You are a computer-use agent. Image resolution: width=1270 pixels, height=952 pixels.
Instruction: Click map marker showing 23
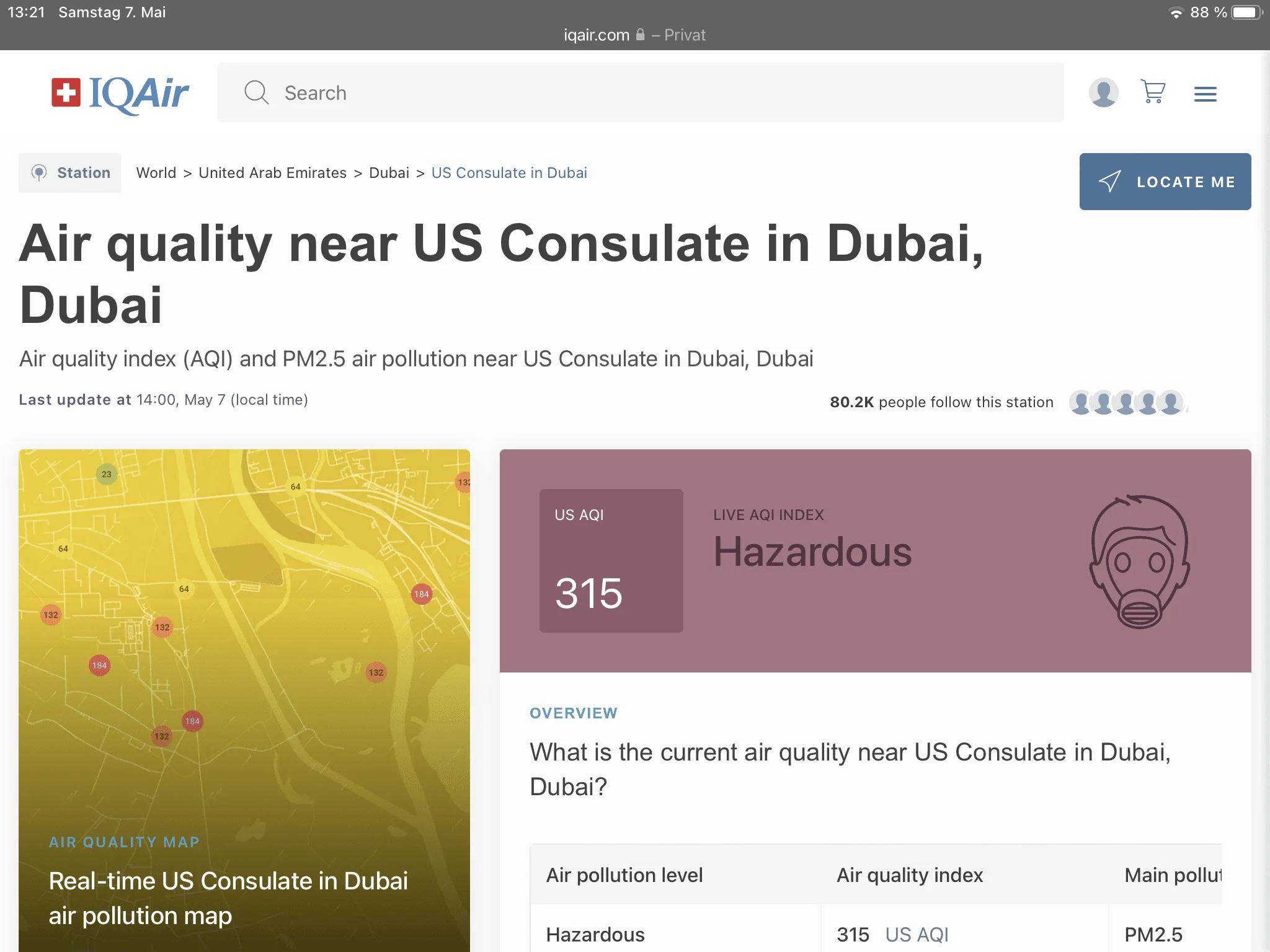[107, 474]
